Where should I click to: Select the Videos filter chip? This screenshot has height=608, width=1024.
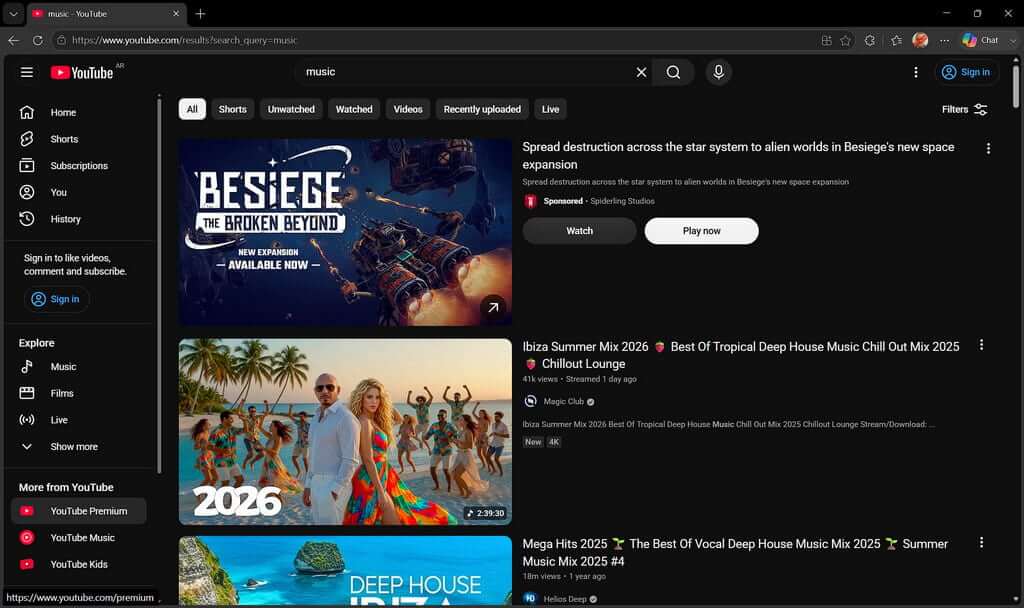pyautogui.click(x=408, y=110)
